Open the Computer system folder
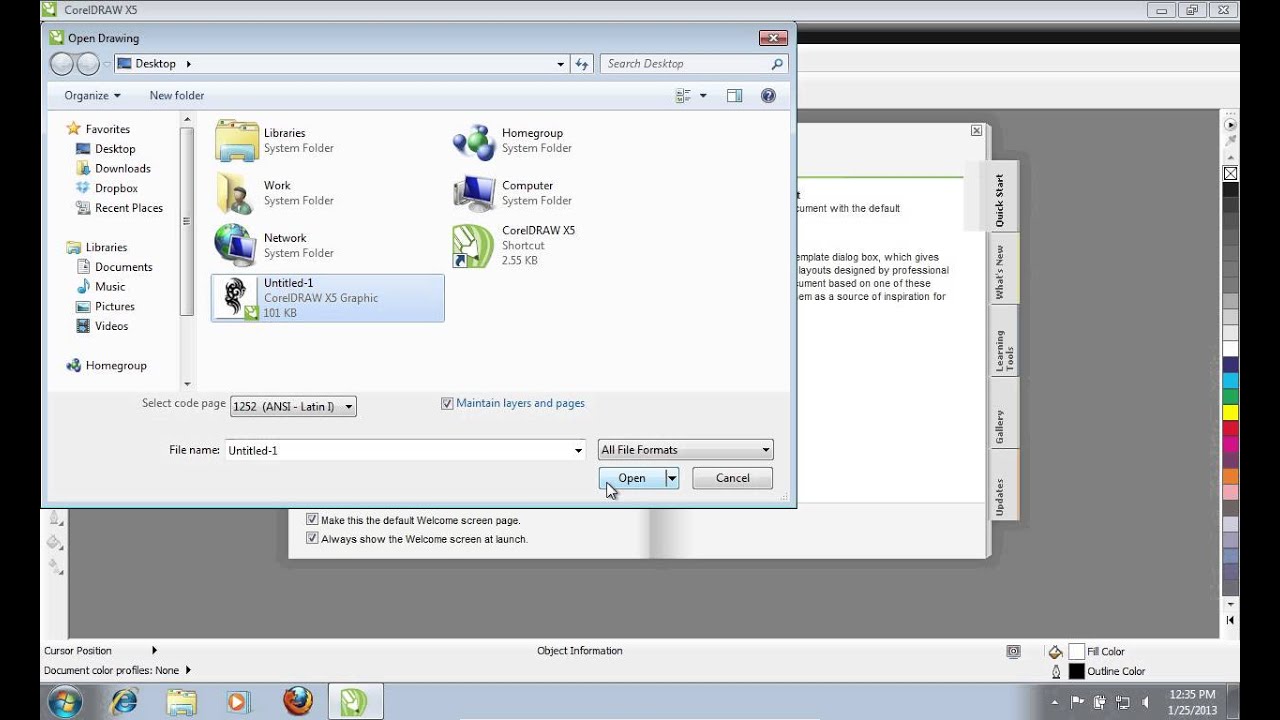Image resolution: width=1280 pixels, height=720 pixels. pyautogui.click(x=511, y=193)
